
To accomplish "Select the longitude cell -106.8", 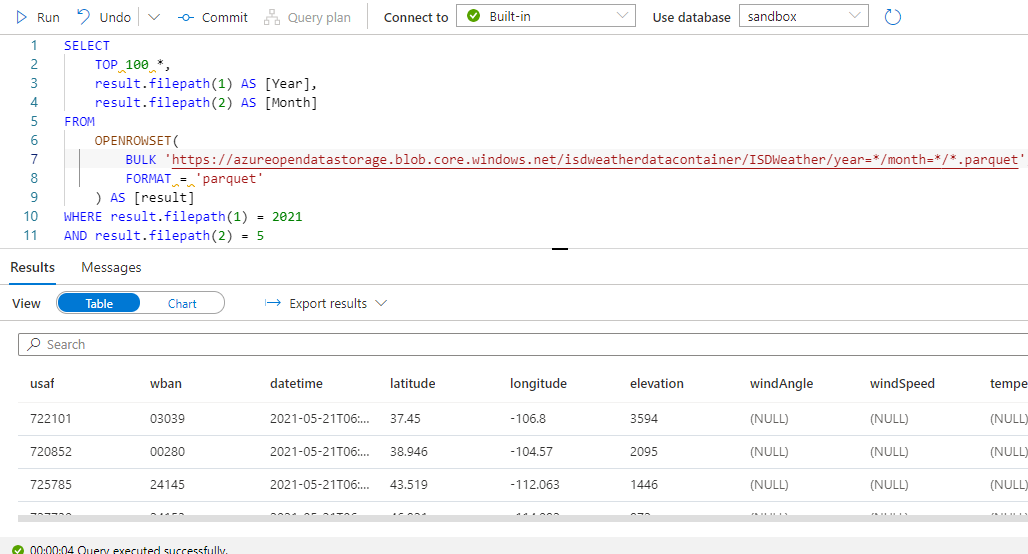I will [x=528, y=419].
